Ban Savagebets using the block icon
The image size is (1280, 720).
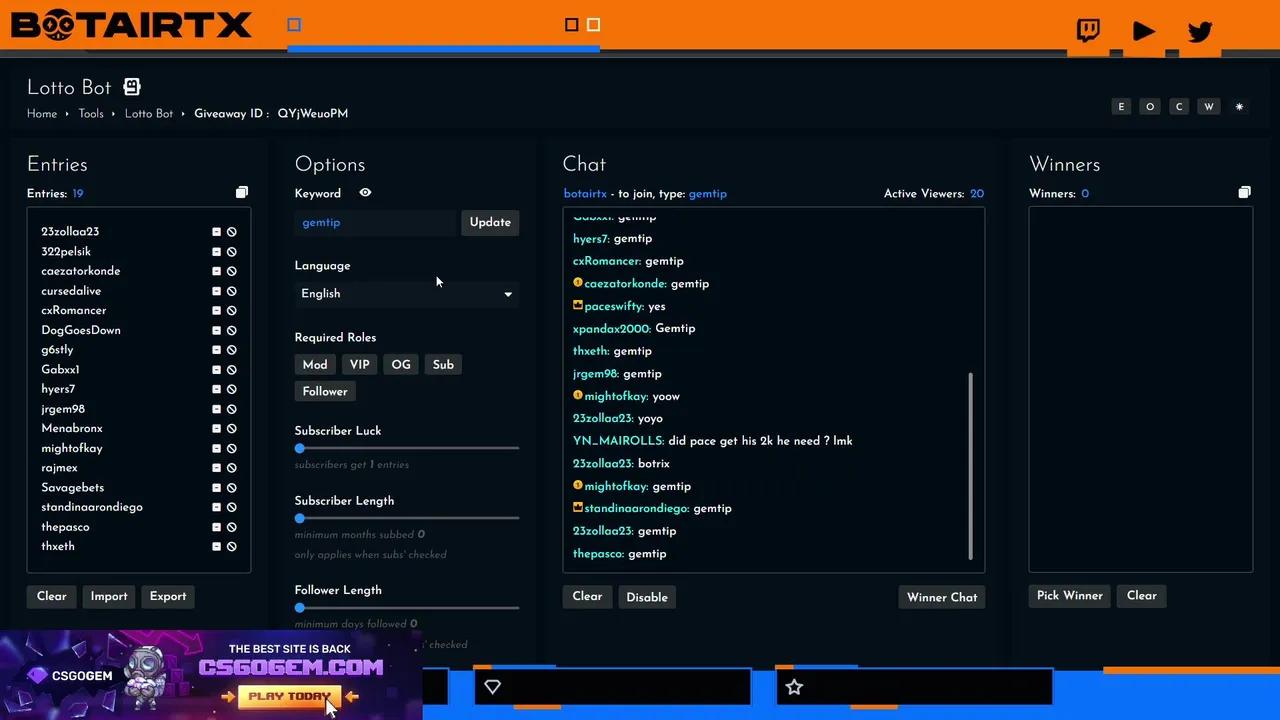tap(232, 488)
